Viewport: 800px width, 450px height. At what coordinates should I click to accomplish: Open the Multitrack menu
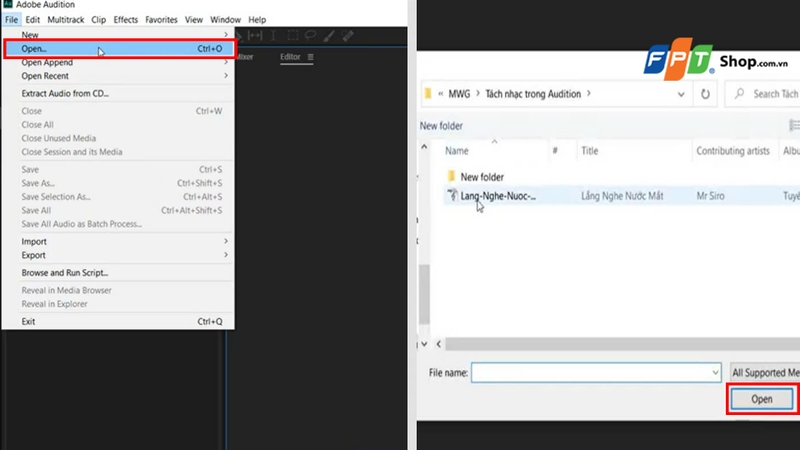tap(65, 20)
